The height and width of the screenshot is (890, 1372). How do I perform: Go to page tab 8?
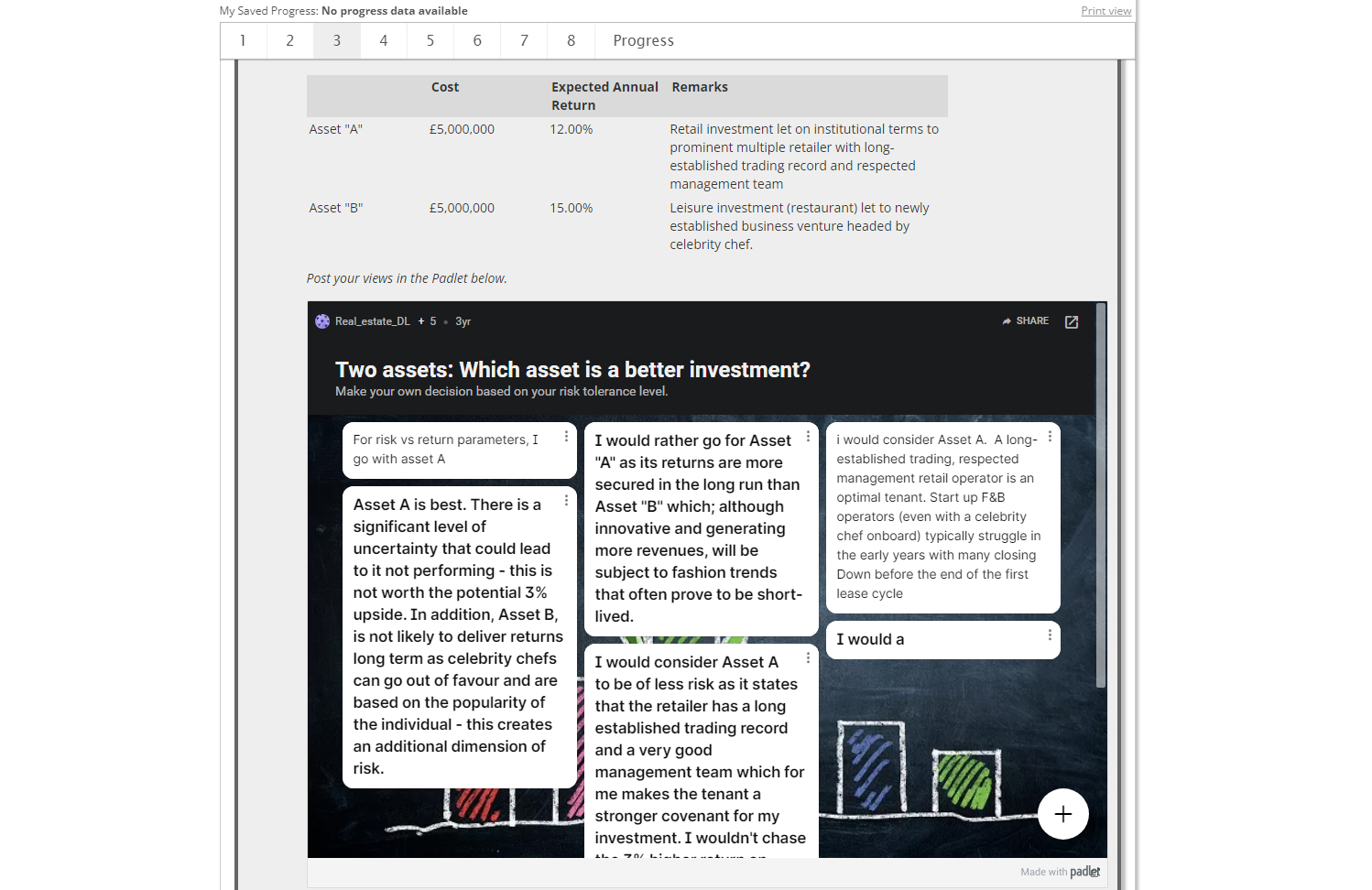tap(571, 40)
